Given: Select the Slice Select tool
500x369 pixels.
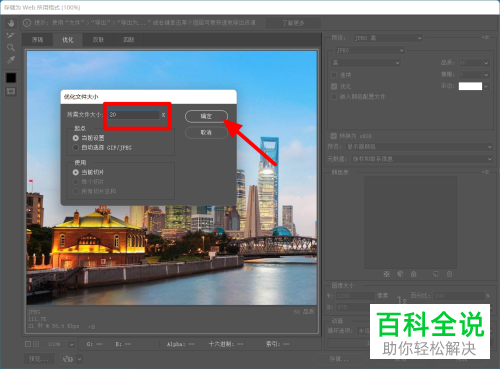Looking at the screenshot, I should click(x=11, y=35).
